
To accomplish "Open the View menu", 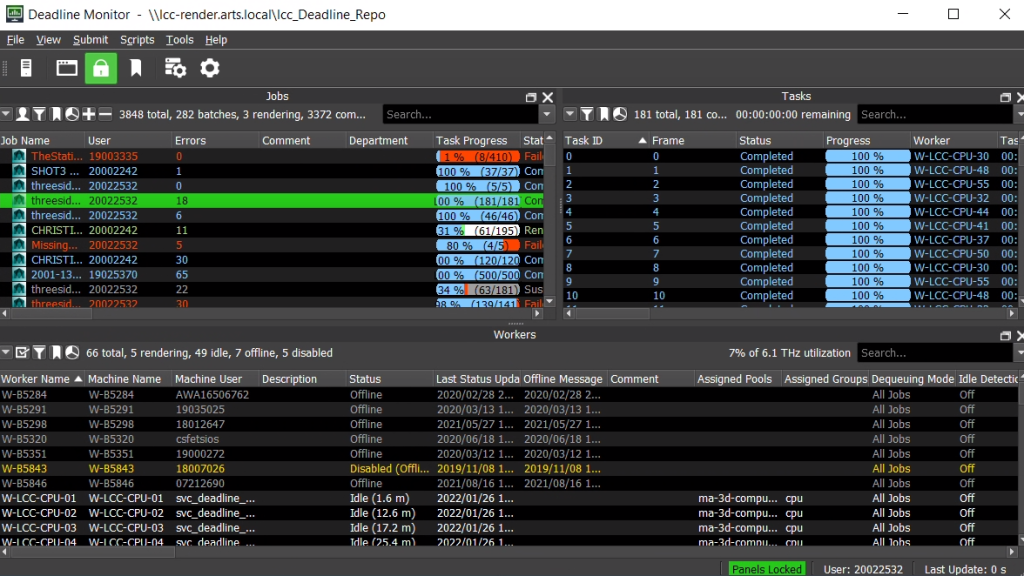I will (48, 40).
